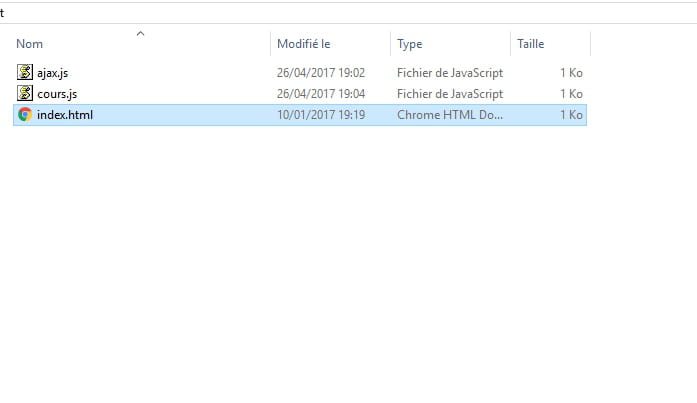This screenshot has width=697, height=403.
Task: Click Fichier de JavaScript type of ajax.js
Action: 450,73
